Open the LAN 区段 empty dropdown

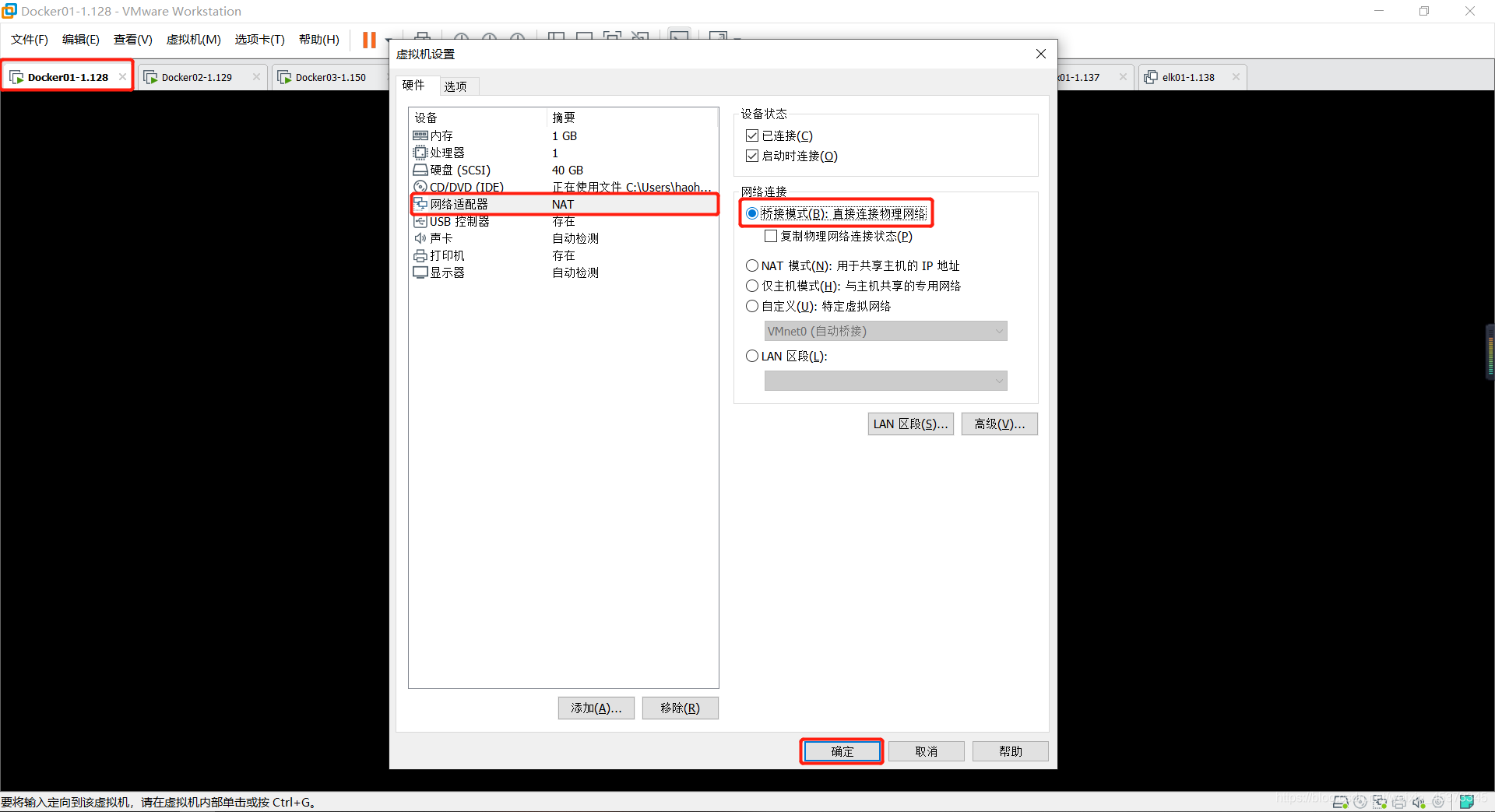[x=885, y=381]
